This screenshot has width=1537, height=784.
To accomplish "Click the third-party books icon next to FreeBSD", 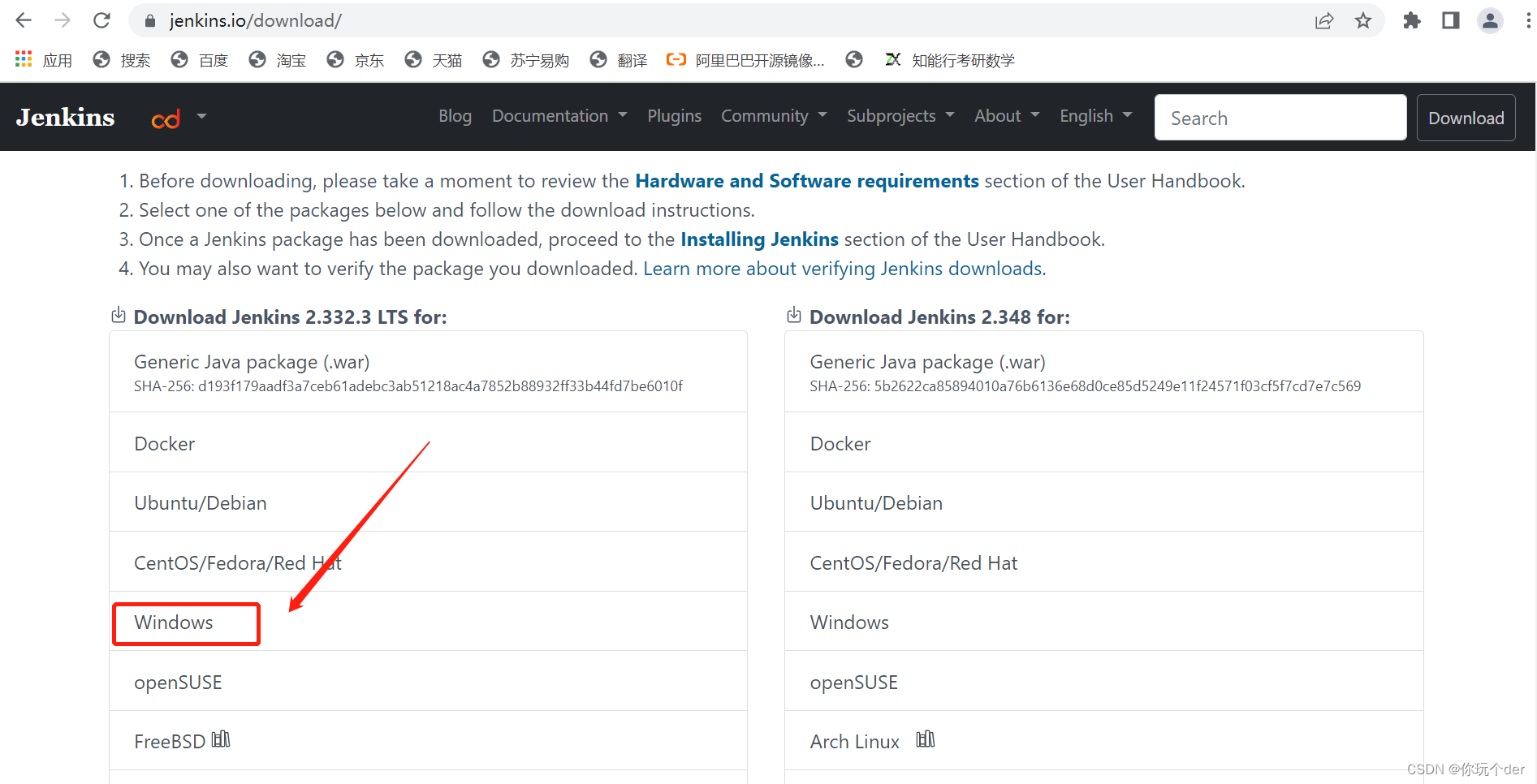I will tap(221, 739).
